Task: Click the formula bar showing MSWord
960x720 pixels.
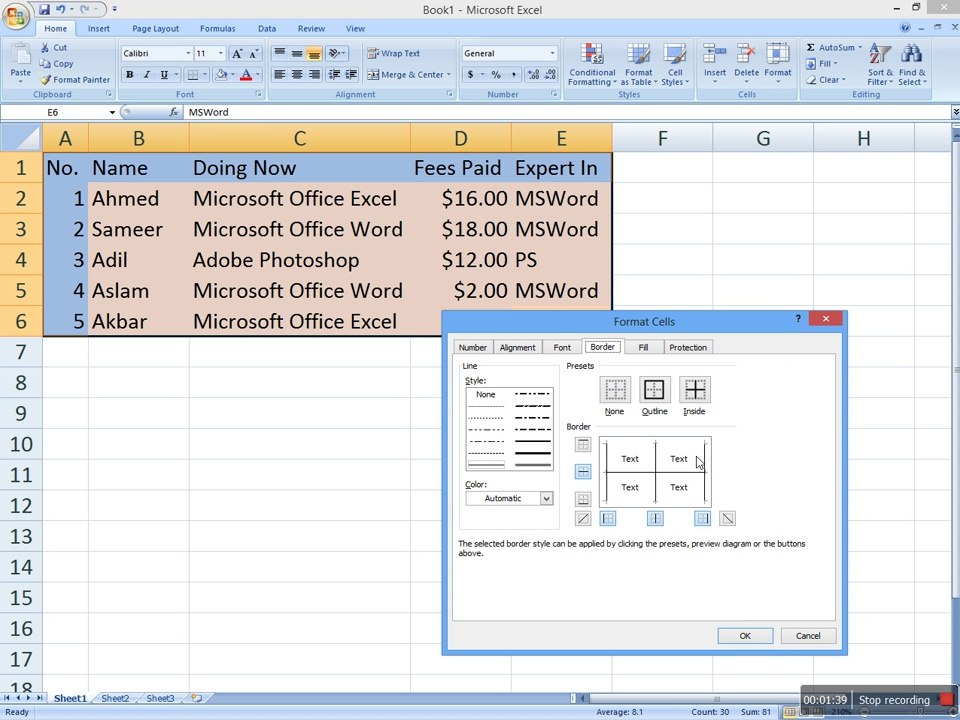Action: 566,112
